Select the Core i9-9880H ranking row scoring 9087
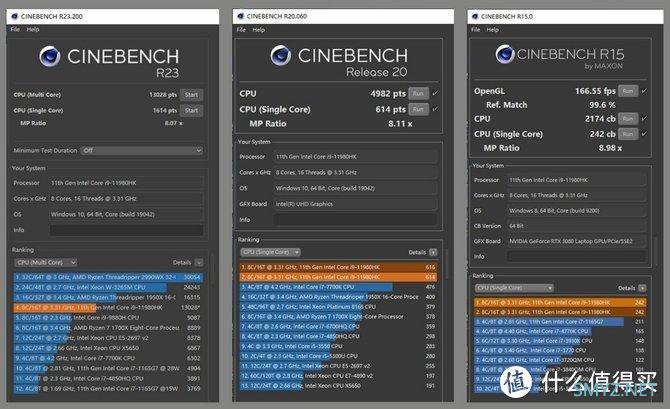Viewport: 670px width, 409px height. (108, 318)
